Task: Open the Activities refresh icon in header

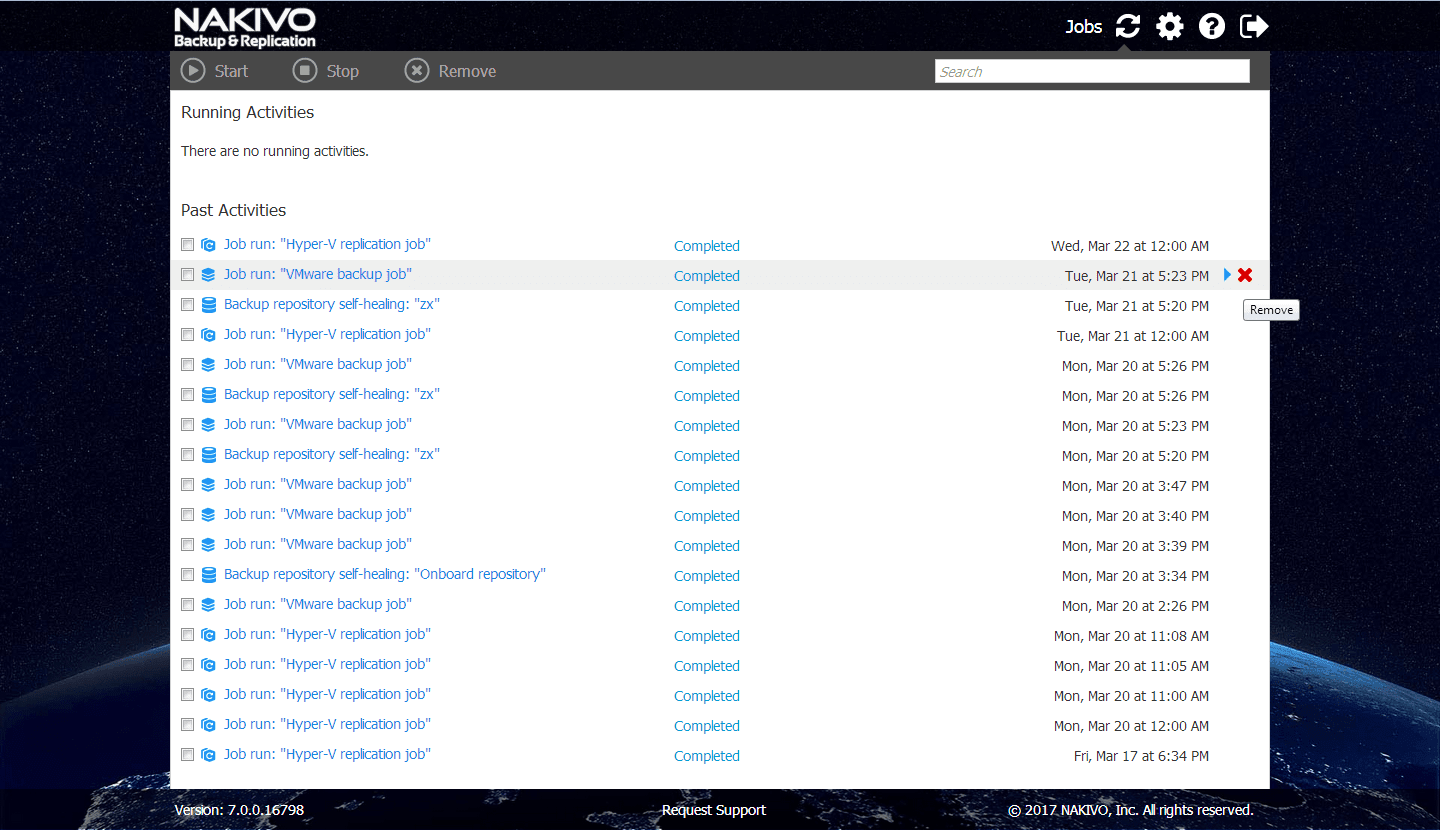Action: tap(1128, 26)
